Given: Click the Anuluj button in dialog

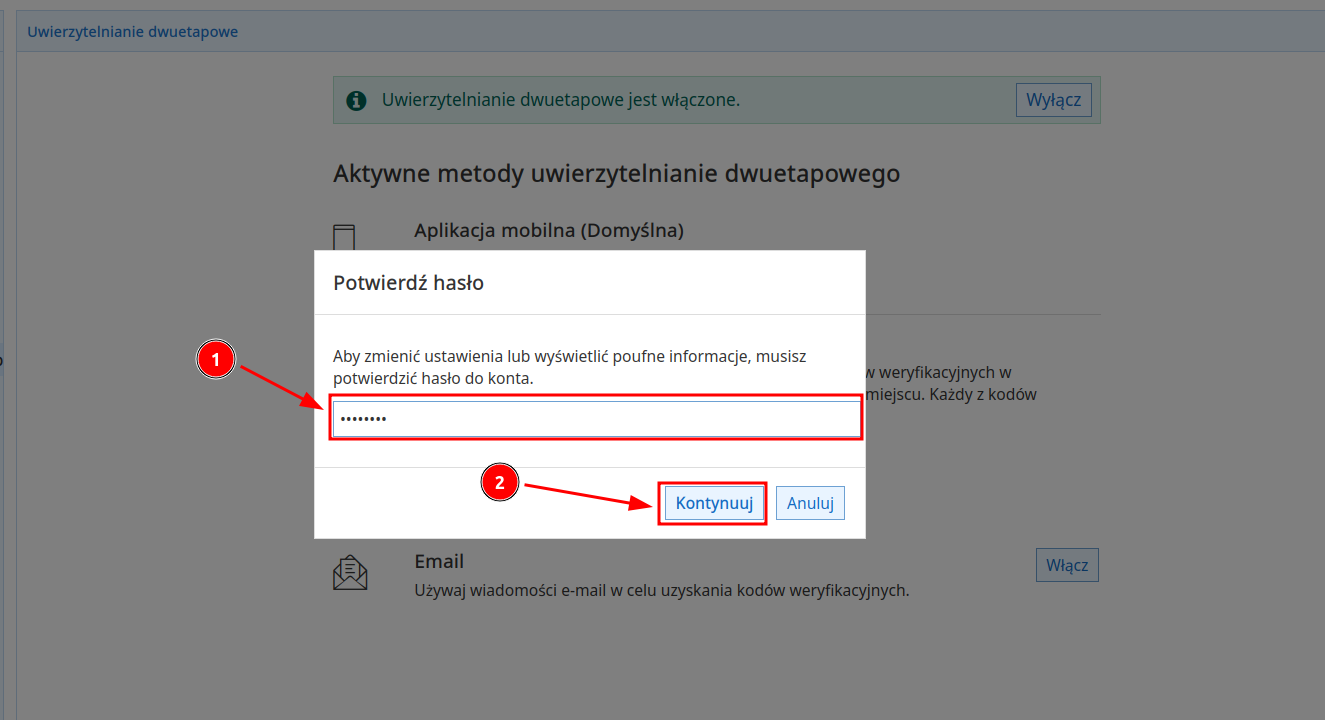Looking at the screenshot, I should coord(810,503).
